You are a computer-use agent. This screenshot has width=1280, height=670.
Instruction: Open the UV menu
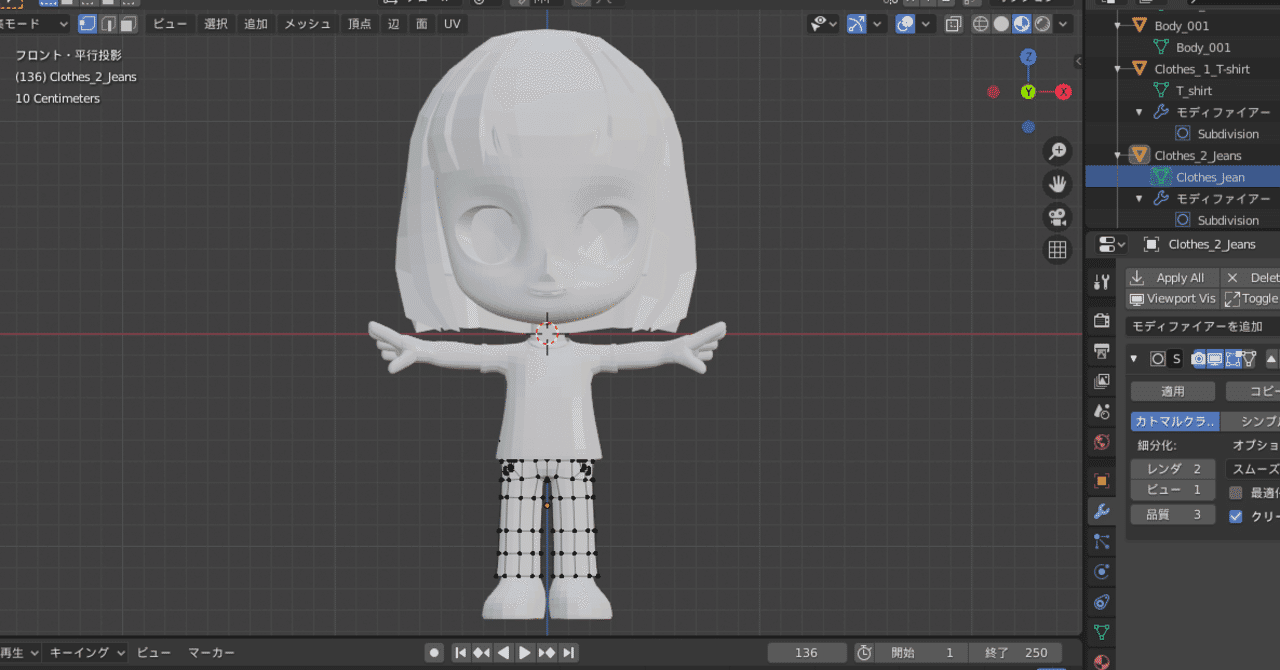tap(452, 24)
